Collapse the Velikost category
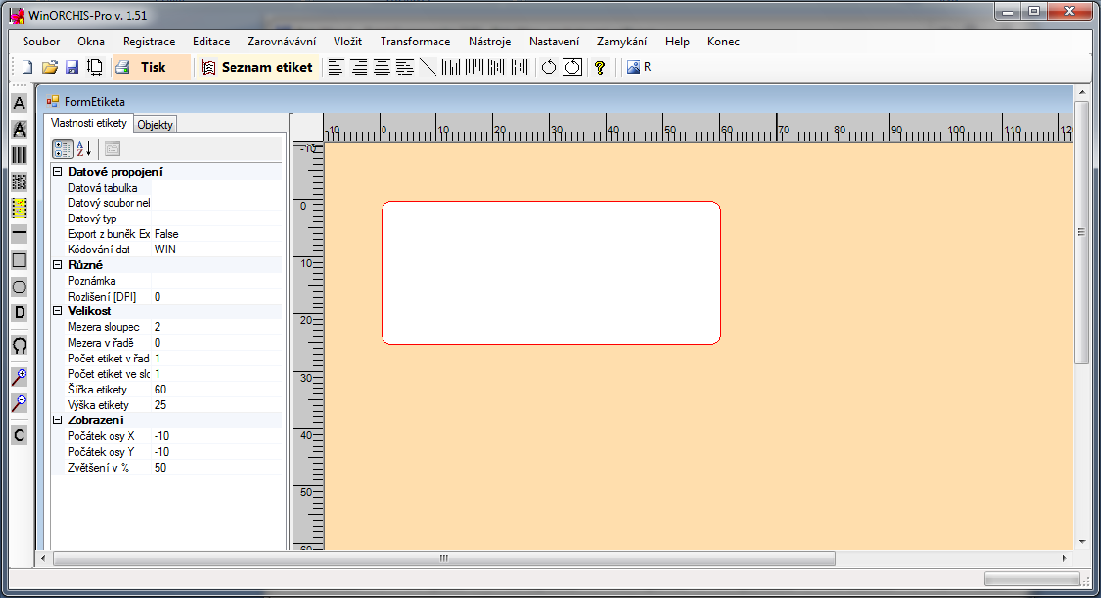This screenshot has height=598, width=1101. [58, 311]
